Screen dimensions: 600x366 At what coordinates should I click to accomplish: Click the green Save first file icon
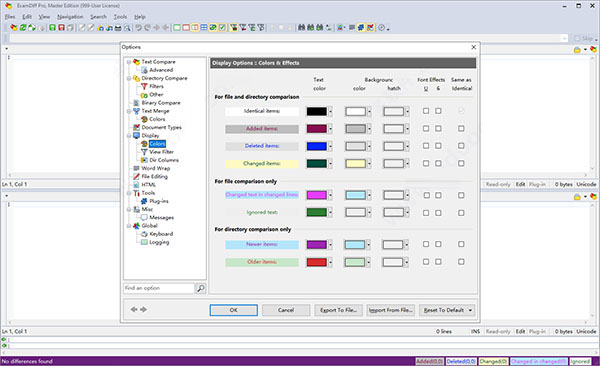(52, 28)
